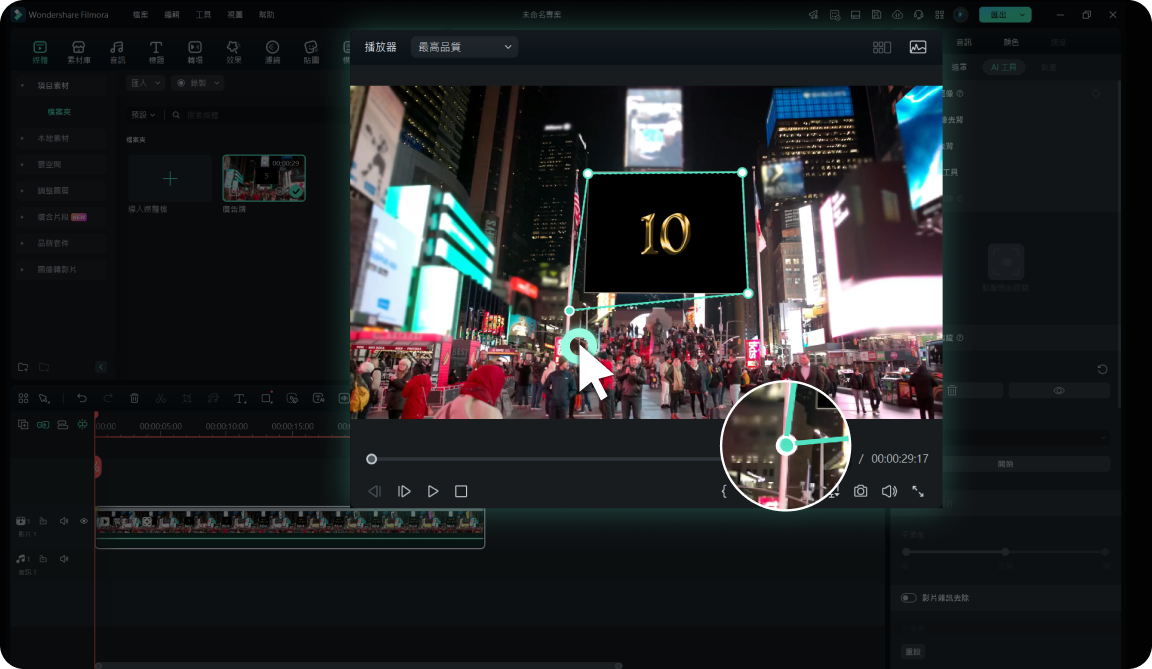Click the undo arrow in timeline toolbar

[x=82, y=398]
